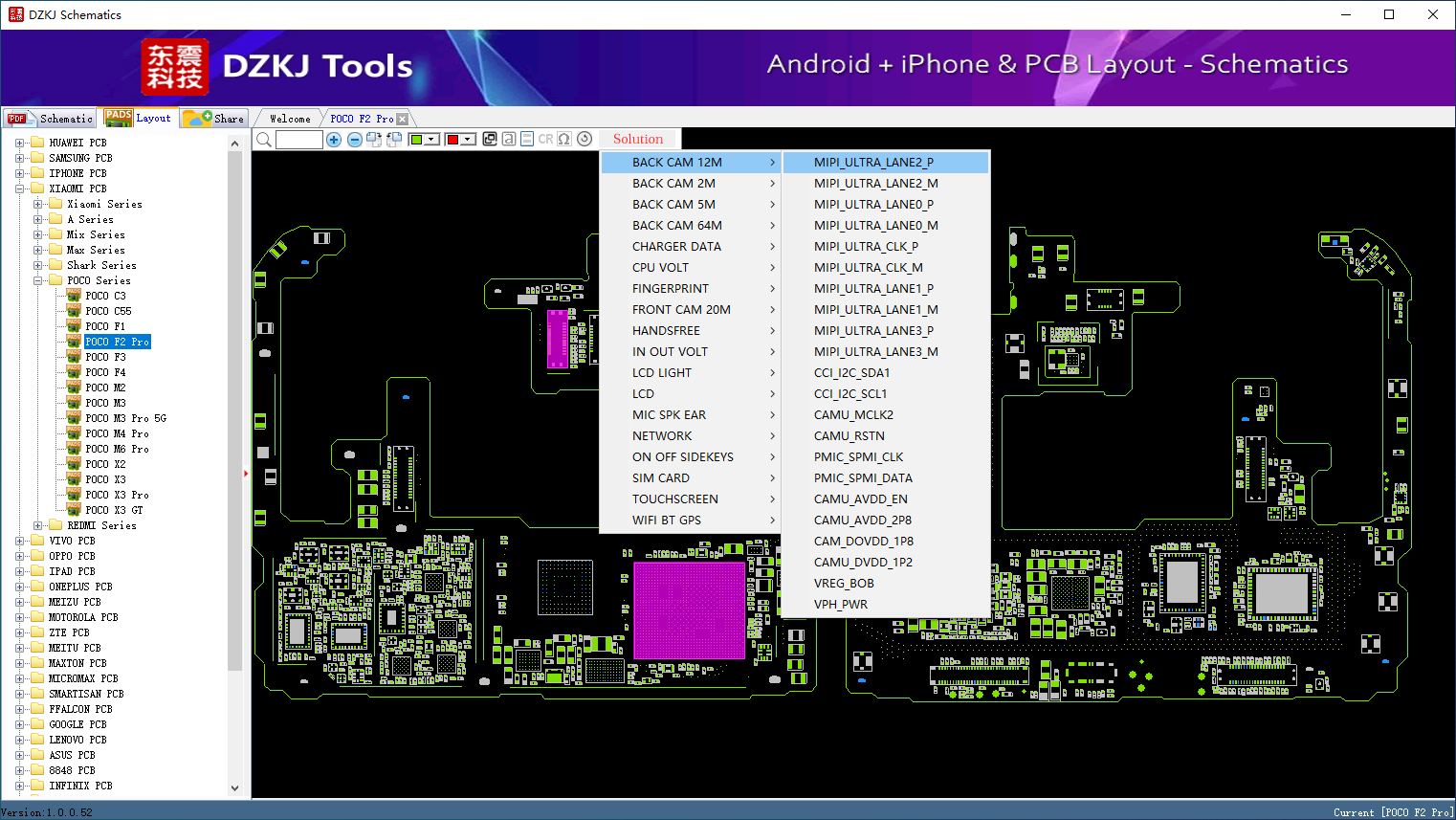Select POCO X3 Pro in the tree
Viewport: 1456px width, 820px height.
pos(117,495)
